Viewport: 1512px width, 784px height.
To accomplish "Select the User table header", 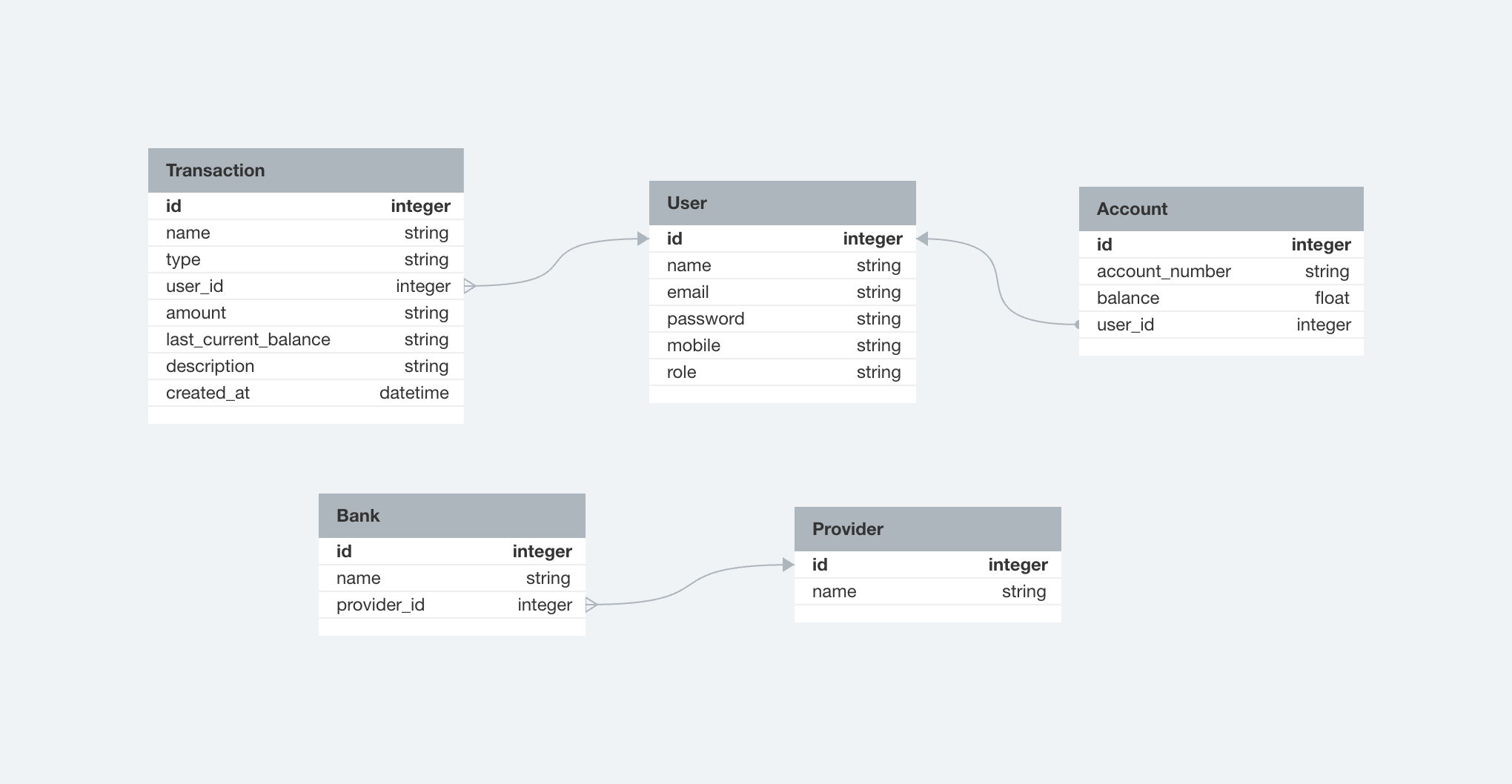I will click(782, 203).
